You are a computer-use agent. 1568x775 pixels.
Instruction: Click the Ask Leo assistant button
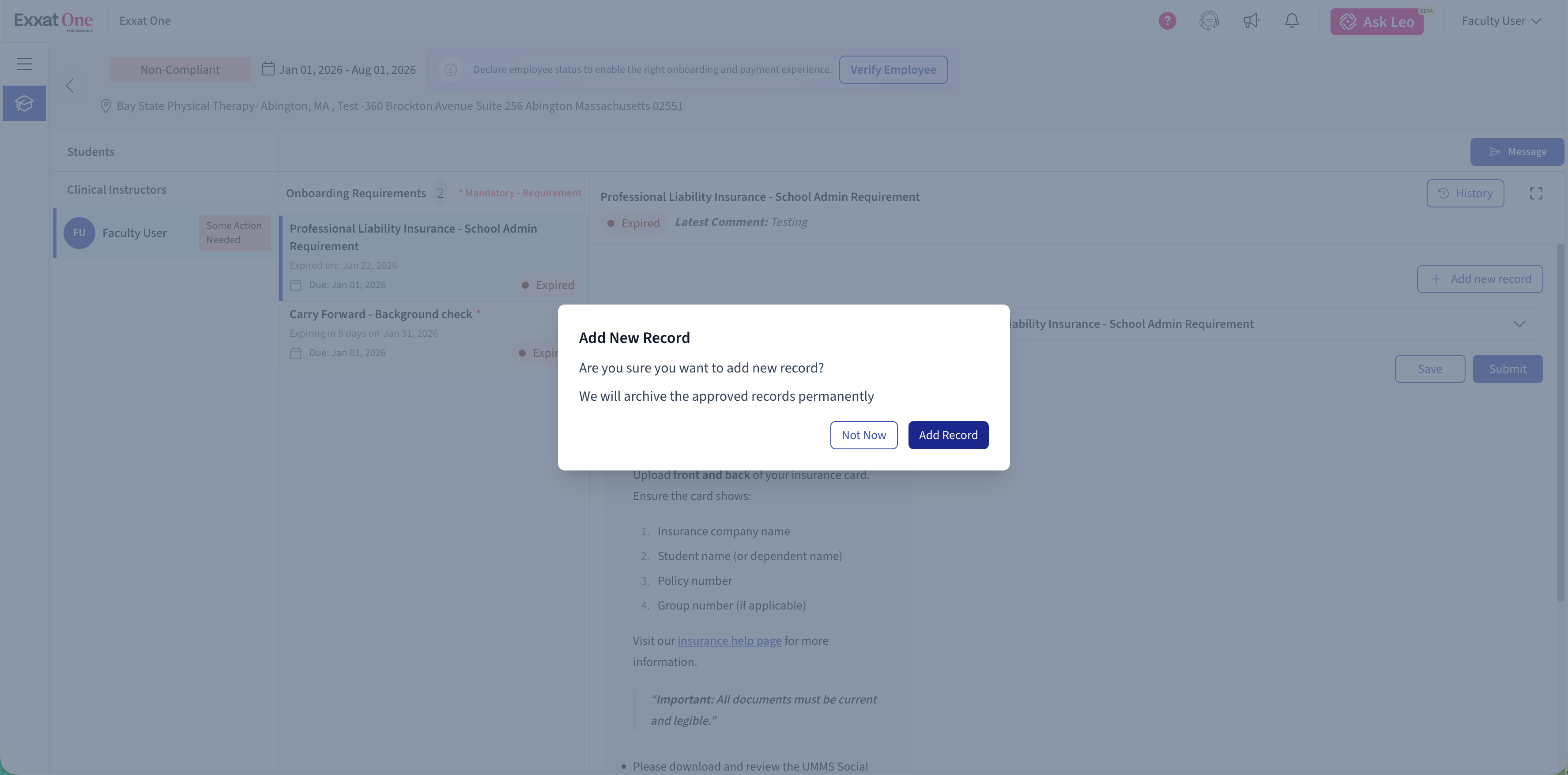point(1376,21)
